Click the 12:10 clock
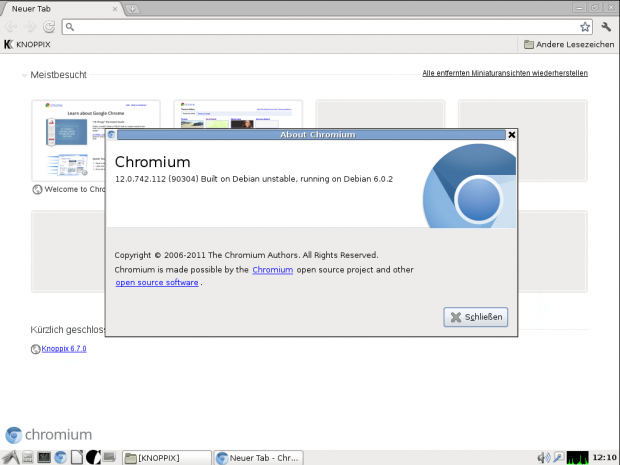This screenshot has width=620, height=465. [x=605, y=457]
